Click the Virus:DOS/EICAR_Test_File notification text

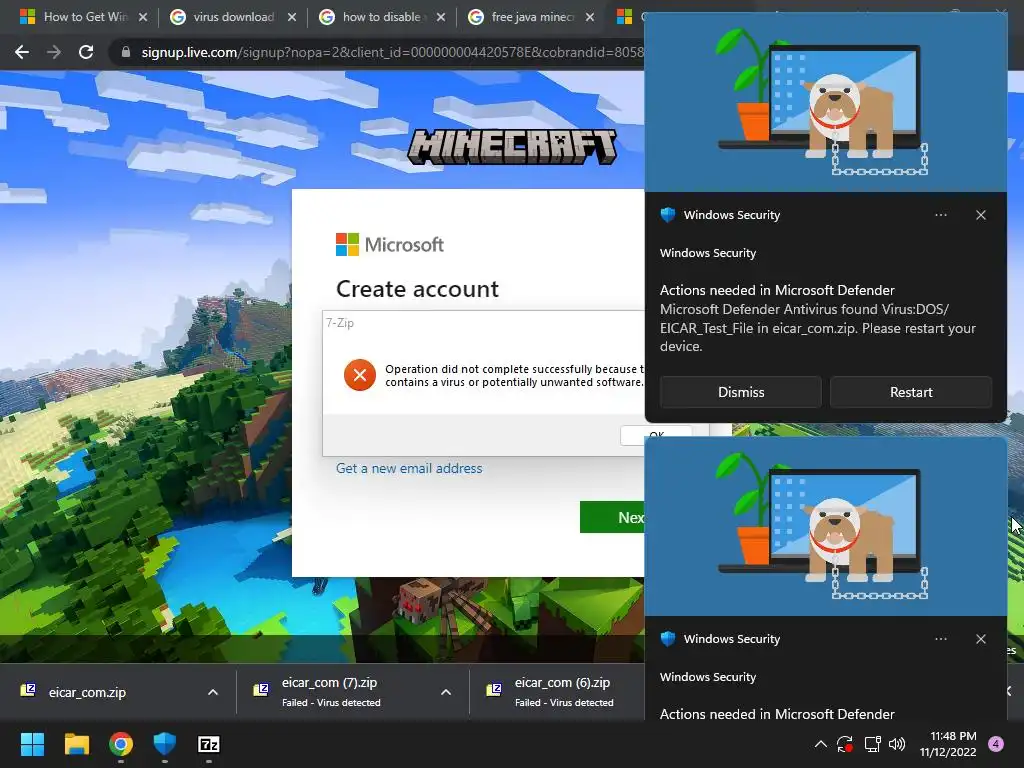[x=818, y=328]
